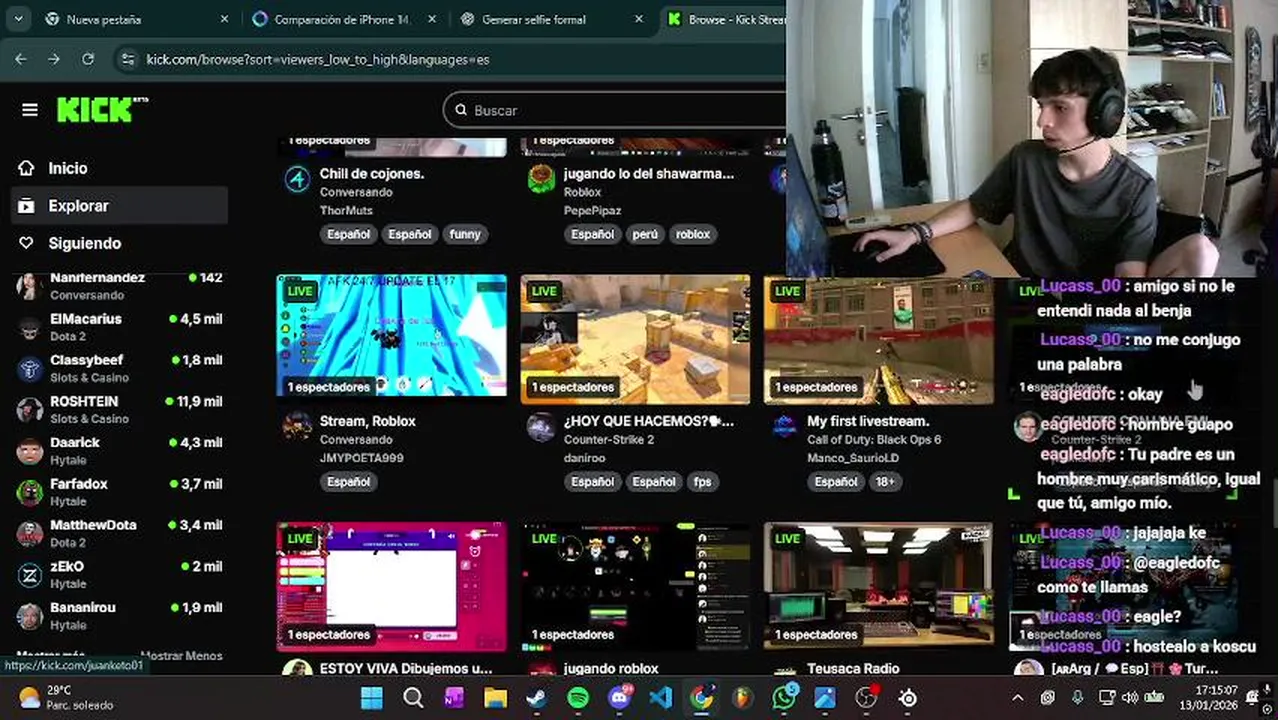Close the Comparación de iPhone tab
1278x720 pixels.
click(432, 19)
